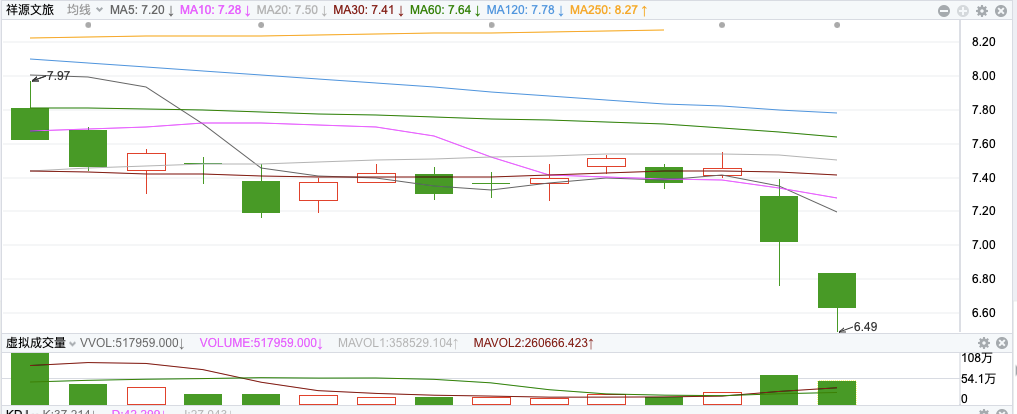Click the orange MA250 line

click(x=348, y=34)
